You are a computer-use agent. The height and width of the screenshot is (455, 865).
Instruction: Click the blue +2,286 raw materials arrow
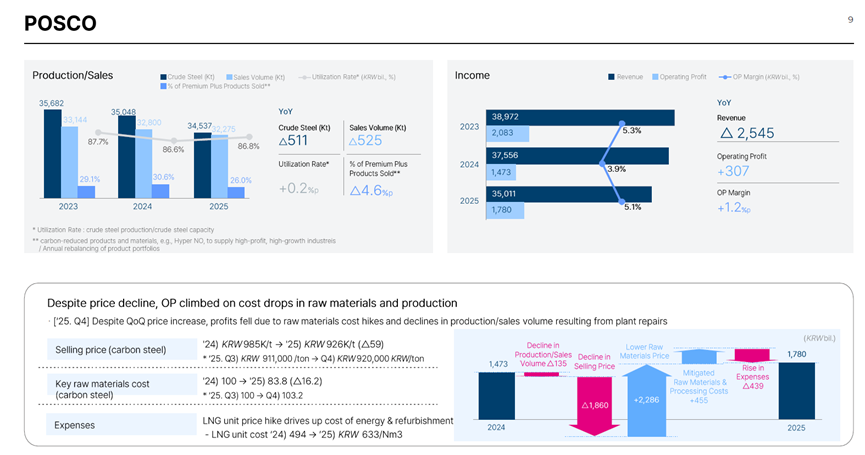[641, 396]
